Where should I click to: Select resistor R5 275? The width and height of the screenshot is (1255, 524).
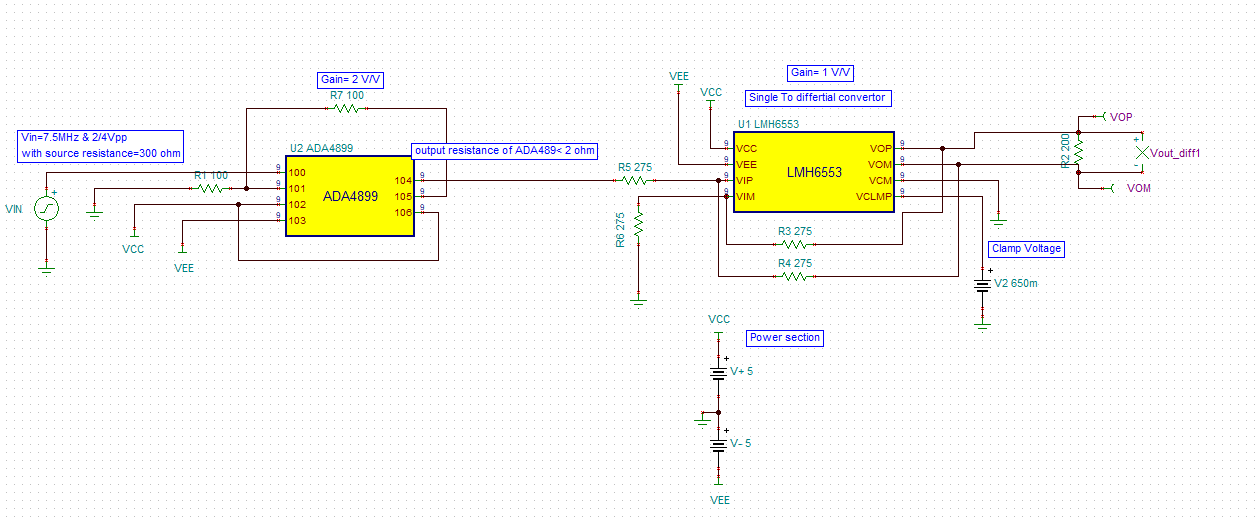coord(635,180)
